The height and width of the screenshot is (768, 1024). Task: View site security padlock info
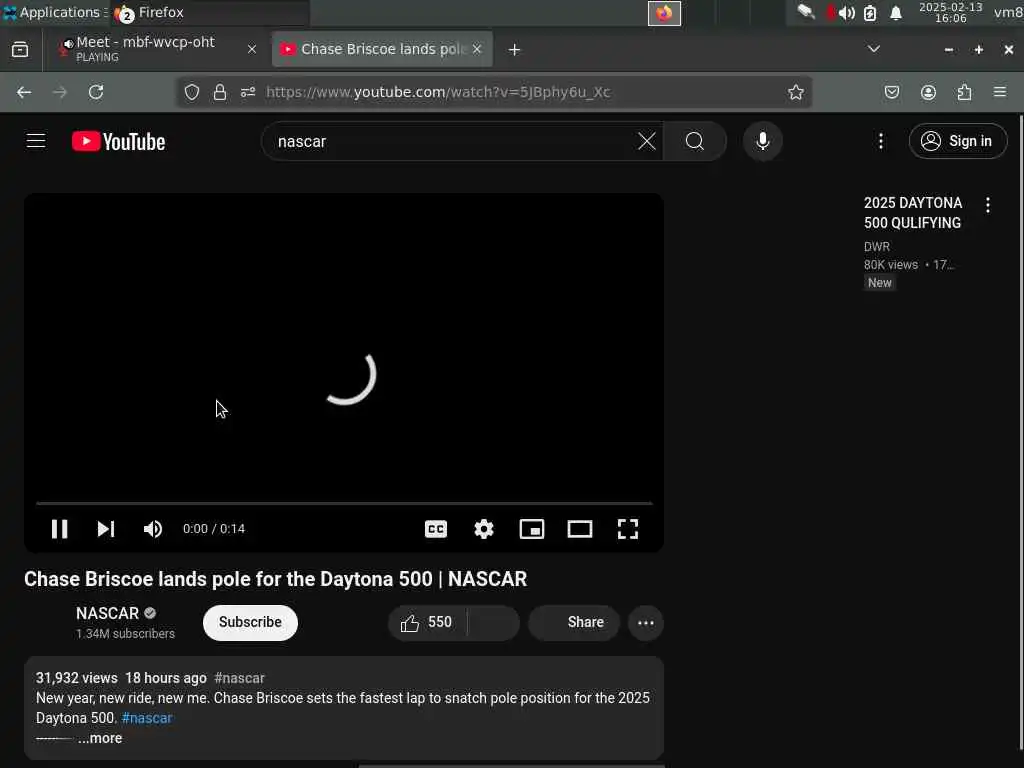click(220, 92)
